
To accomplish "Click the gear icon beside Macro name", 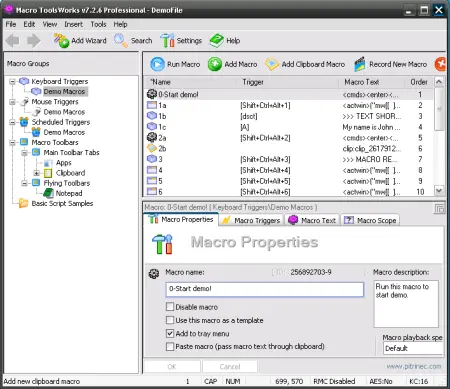I will [154, 274].
